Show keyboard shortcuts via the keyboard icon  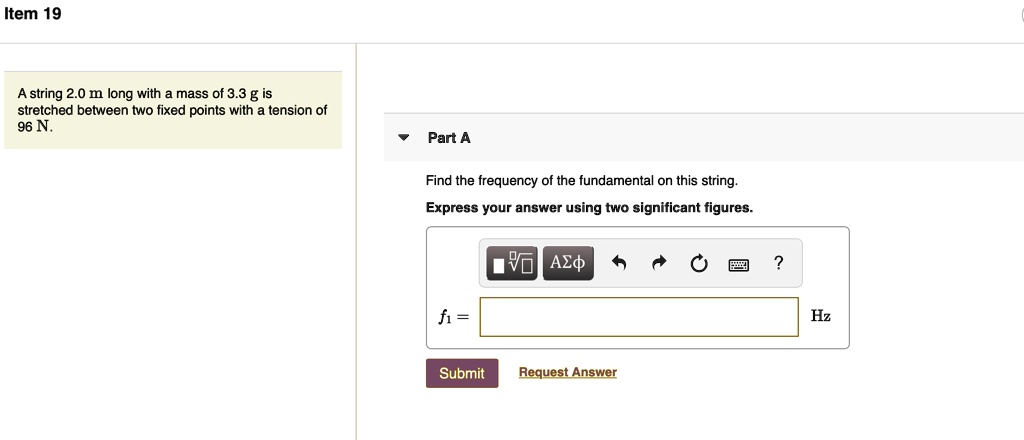[x=738, y=264]
